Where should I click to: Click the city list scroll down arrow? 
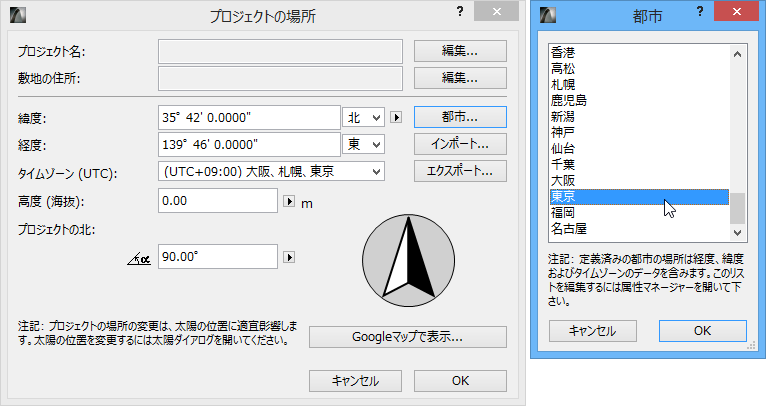tap(738, 233)
